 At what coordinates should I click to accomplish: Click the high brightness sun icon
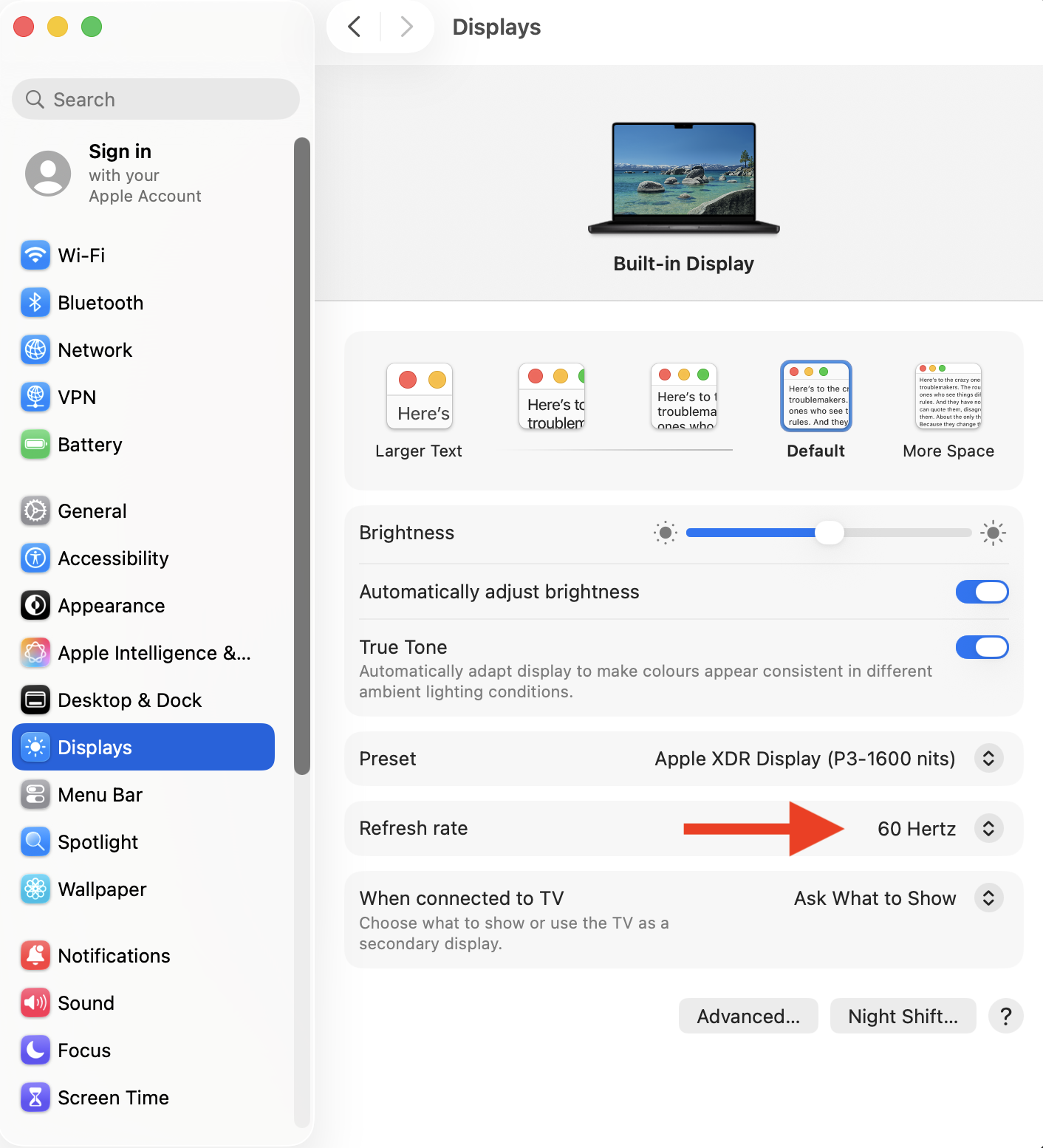994,533
